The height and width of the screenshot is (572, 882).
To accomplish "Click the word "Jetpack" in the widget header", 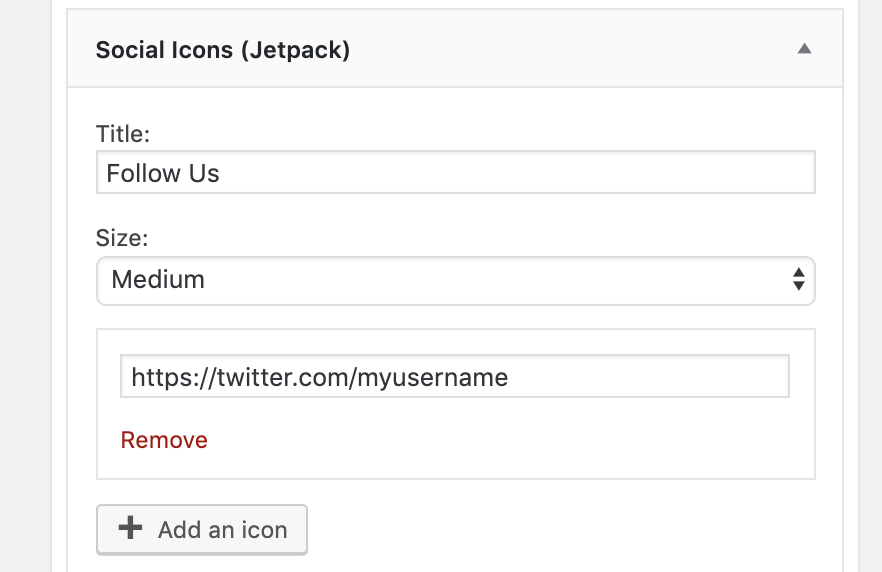I will [x=295, y=50].
